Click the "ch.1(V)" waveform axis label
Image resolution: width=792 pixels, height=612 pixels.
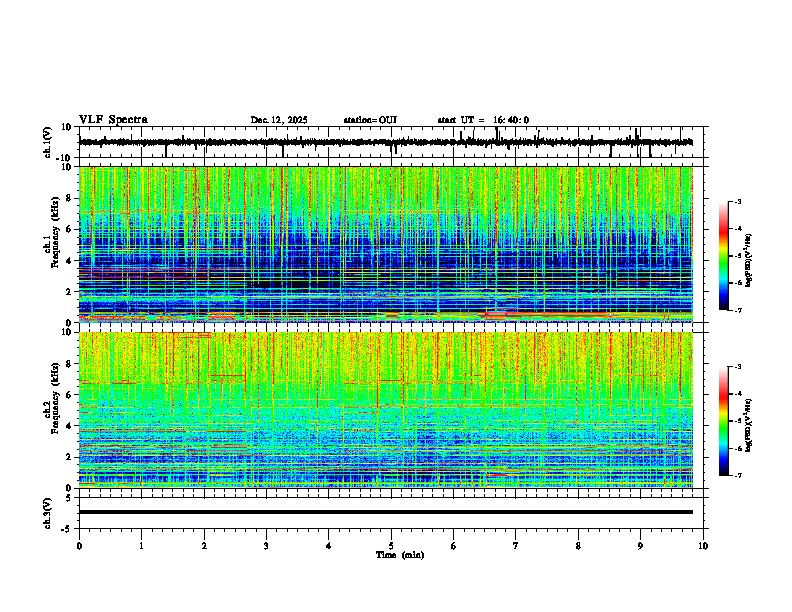(x=48, y=142)
